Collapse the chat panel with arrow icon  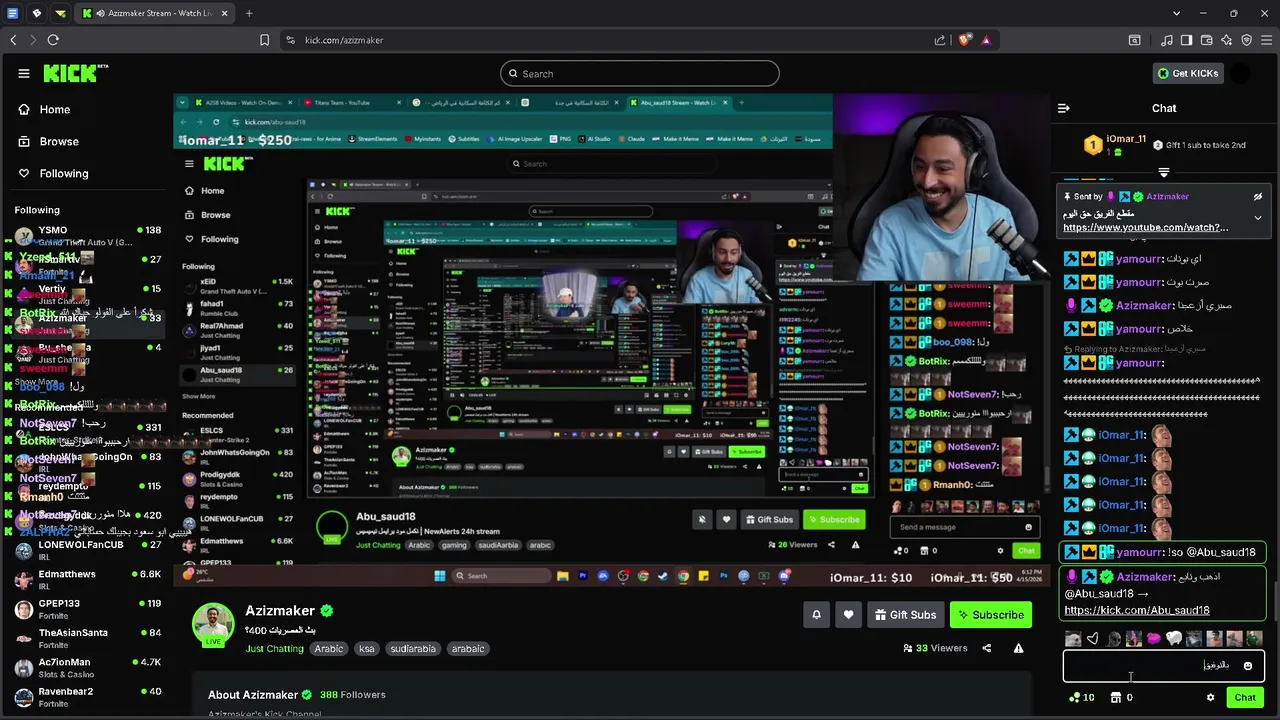click(1064, 108)
